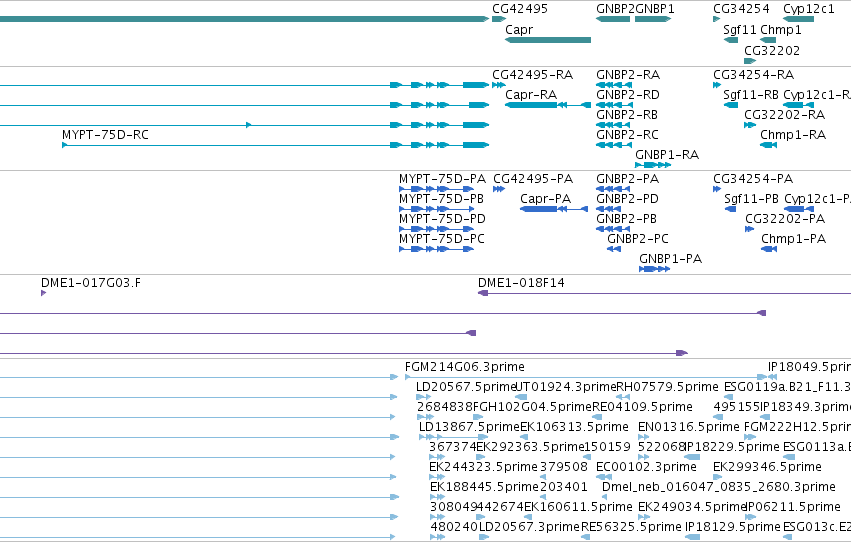The height and width of the screenshot is (542, 851).
Task: Select the CG32202-RA transcript
Action: tap(750, 125)
